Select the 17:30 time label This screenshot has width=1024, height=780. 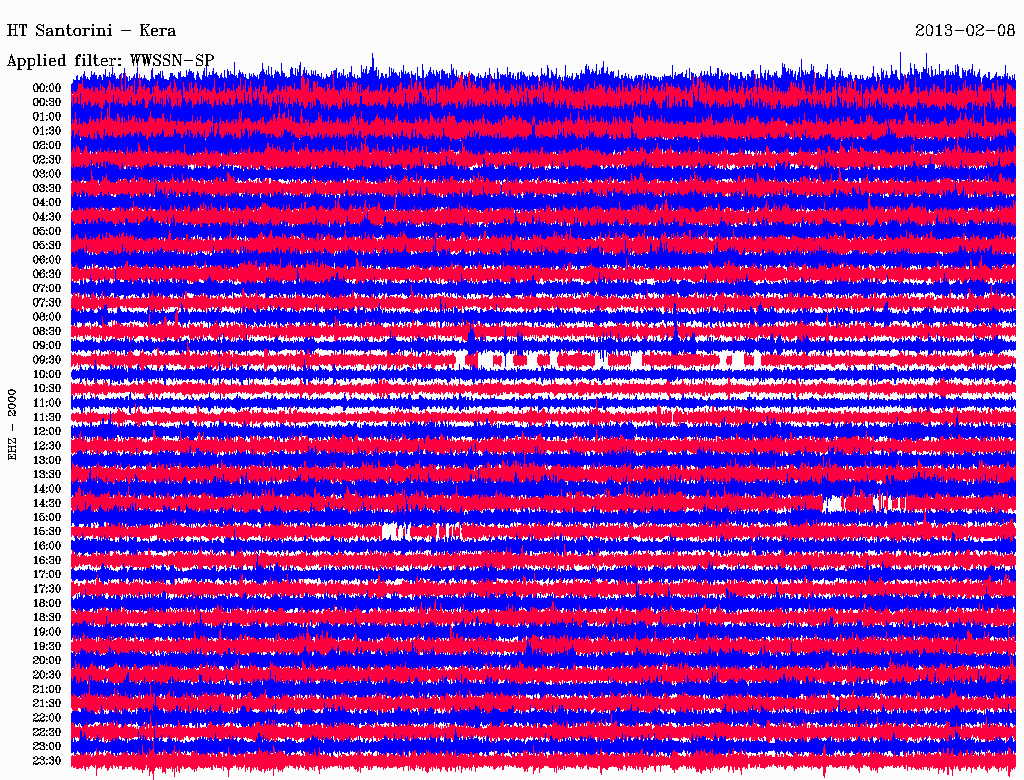click(47, 589)
